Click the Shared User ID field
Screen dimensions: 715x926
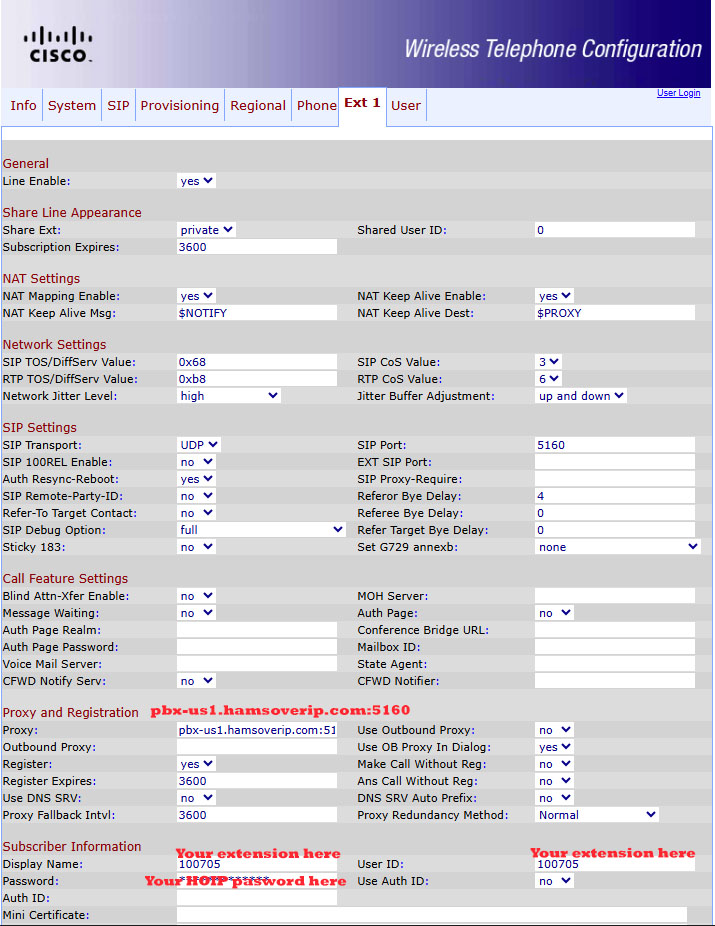coord(615,230)
